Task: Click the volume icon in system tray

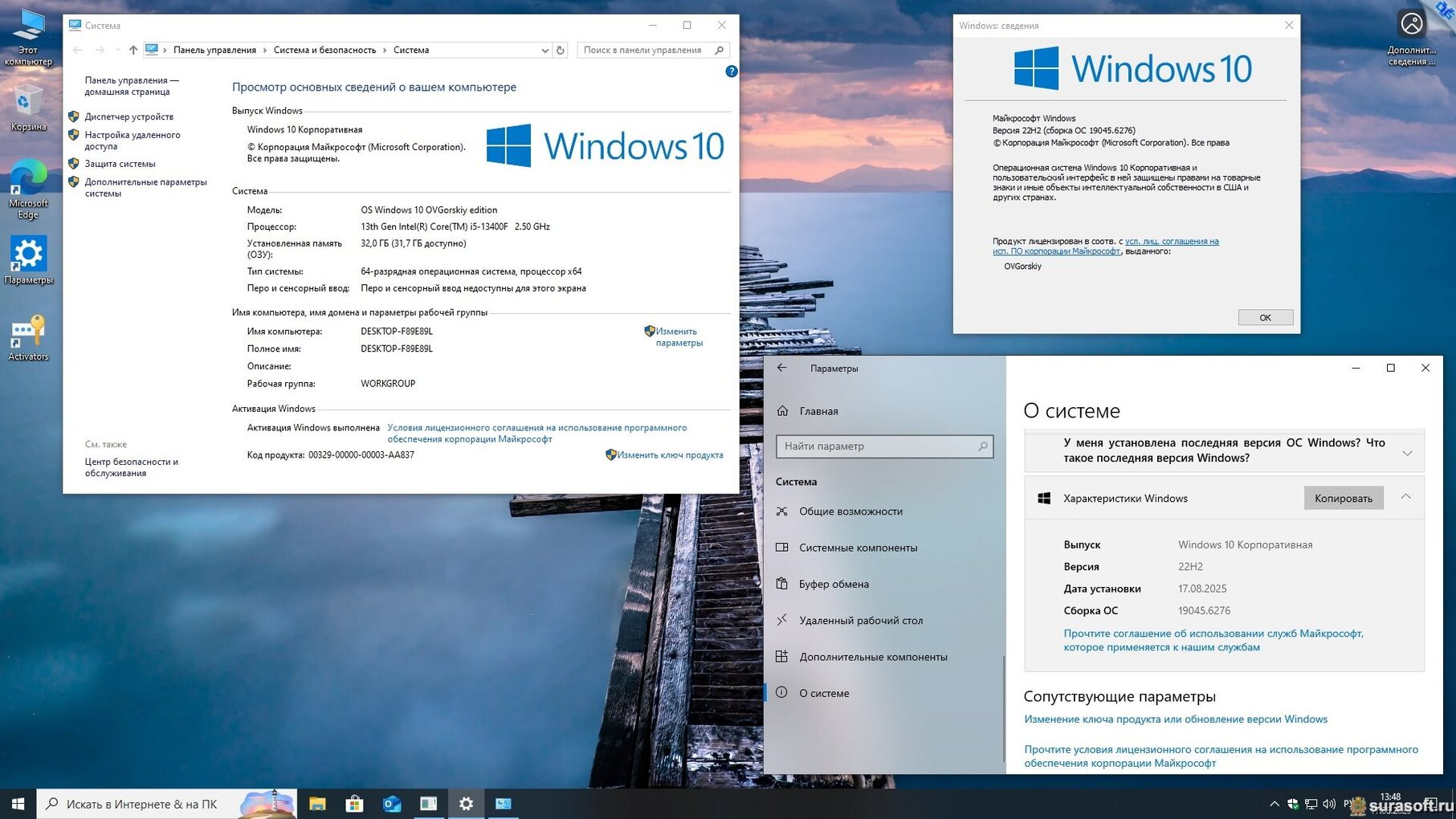Action: coord(1329,804)
